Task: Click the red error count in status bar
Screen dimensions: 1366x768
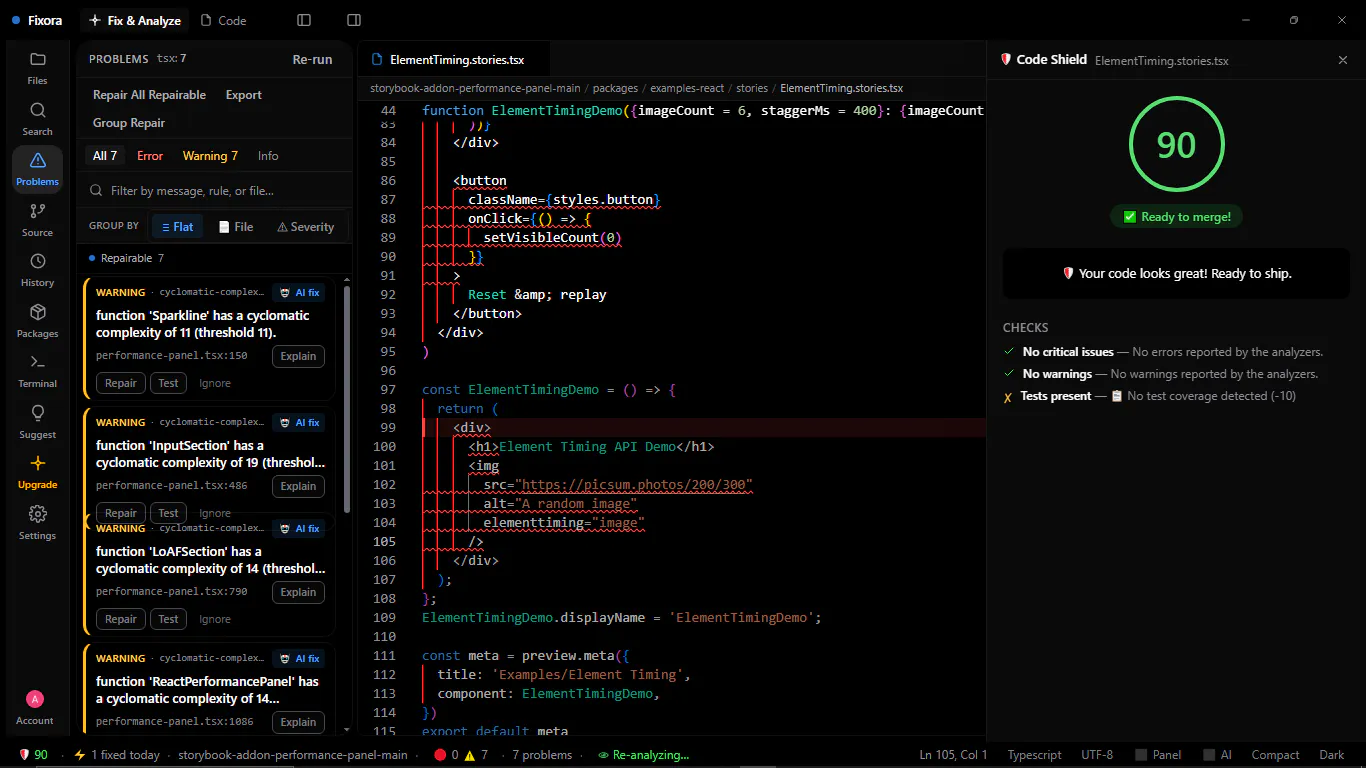Action: click(x=446, y=755)
